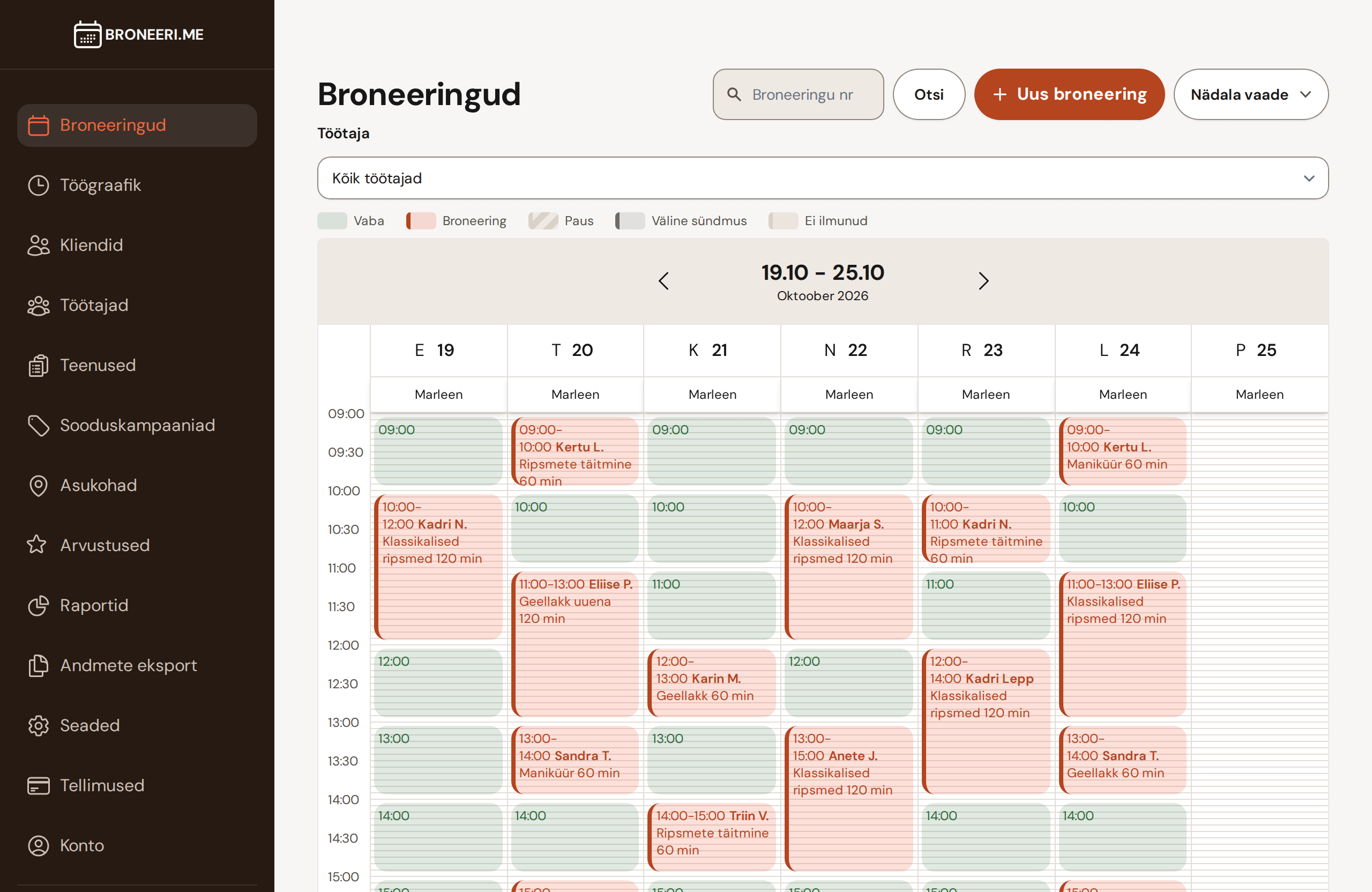Viewport: 1372px width, 892px height.
Task: Click the Kliendid people icon
Action: click(39, 245)
